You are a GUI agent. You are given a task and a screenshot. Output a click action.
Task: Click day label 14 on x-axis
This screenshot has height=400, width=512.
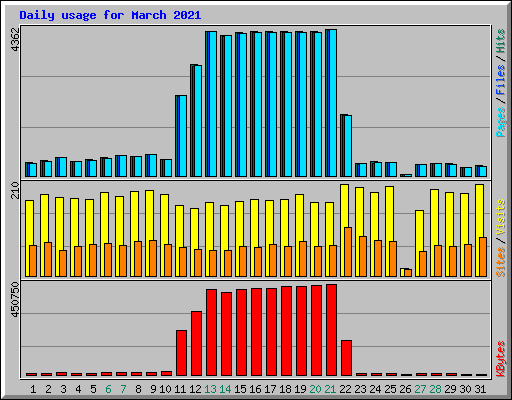click(225, 389)
